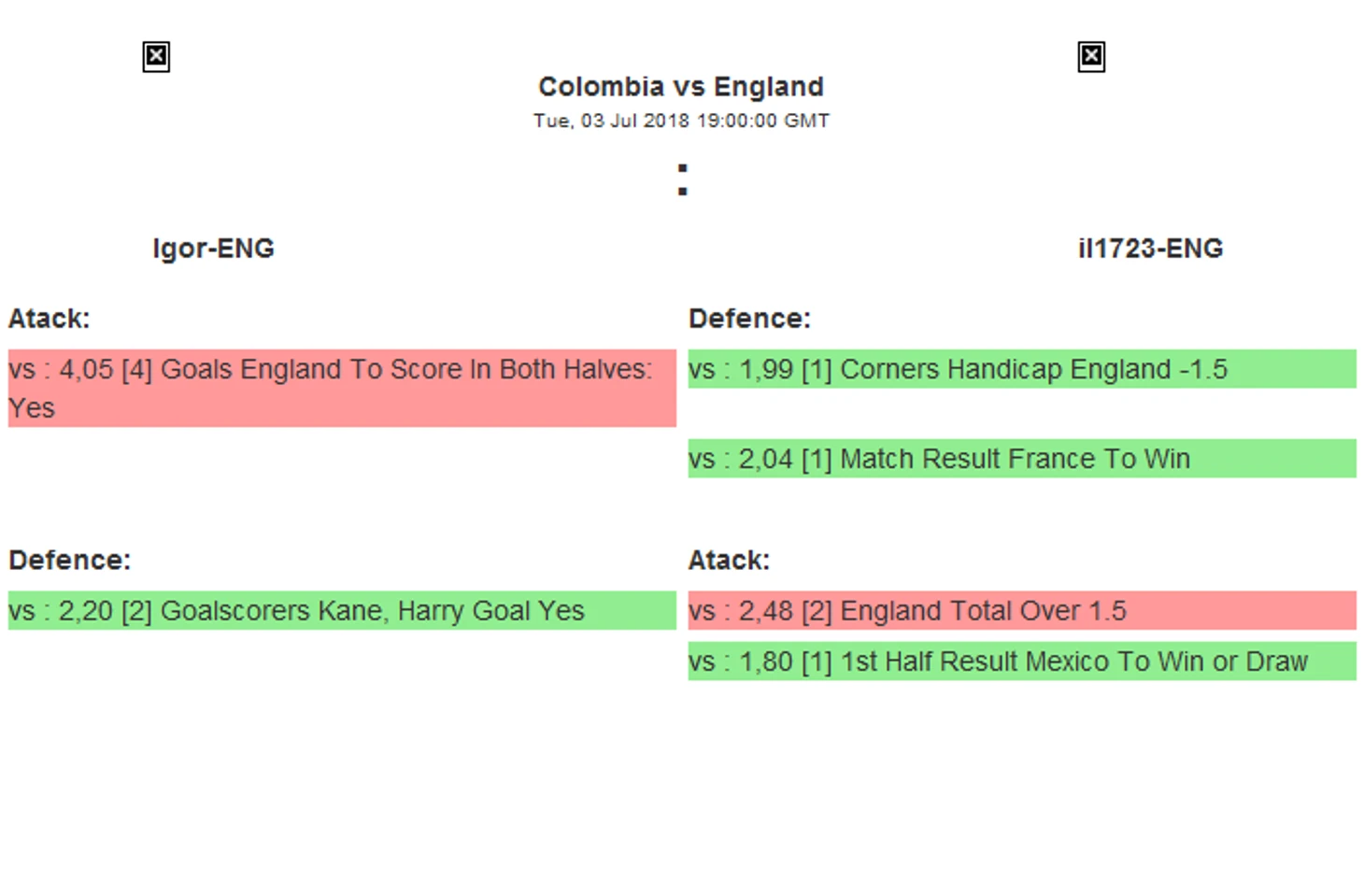Click the 1,80 odds value on Mexico bet
This screenshot has height=896, width=1364.
pos(765,661)
